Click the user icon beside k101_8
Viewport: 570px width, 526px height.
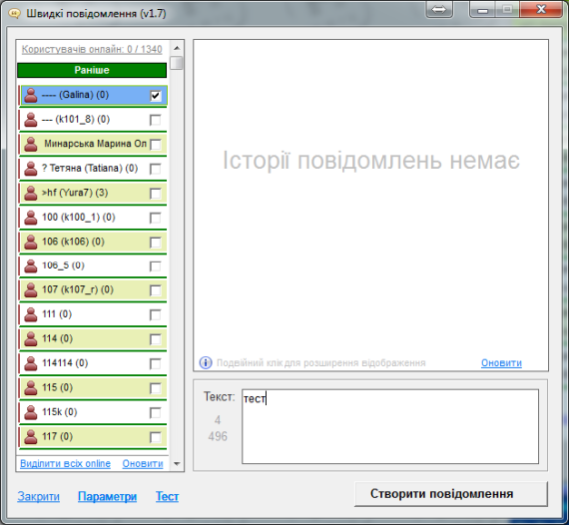(31, 120)
